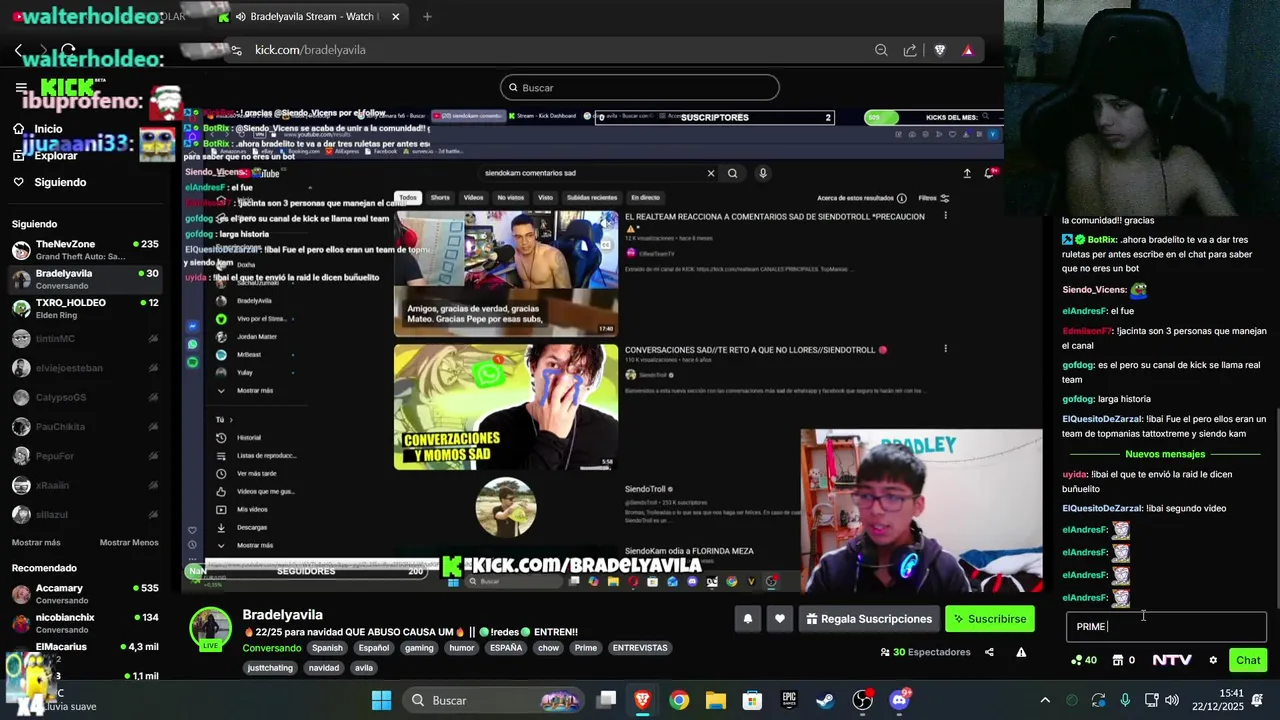This screenshot has height=720, width=1280.
Task: Select the justtchating tag
Action: coord(270,668)
